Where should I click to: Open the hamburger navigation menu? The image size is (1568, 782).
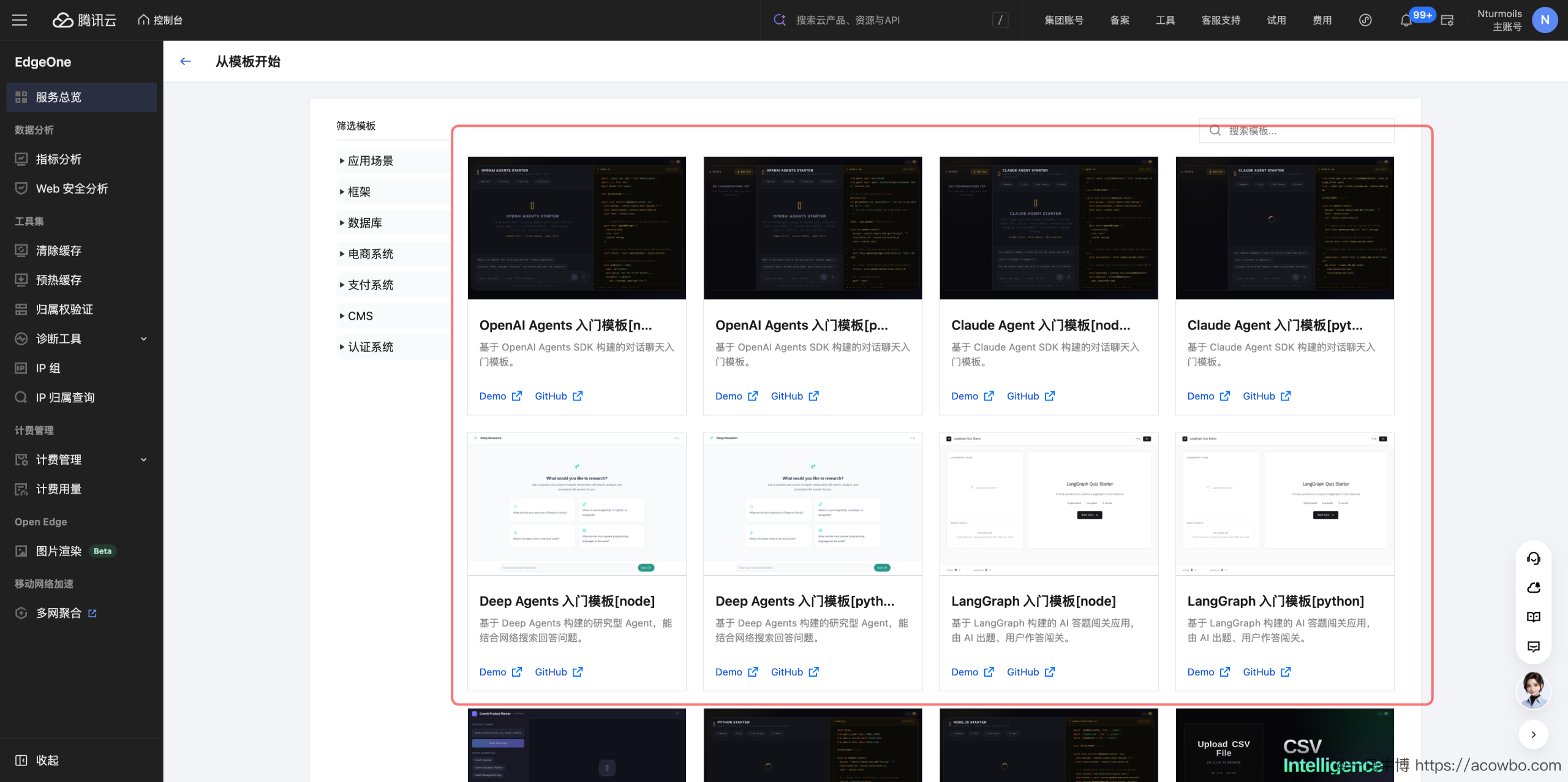[20, 20]
